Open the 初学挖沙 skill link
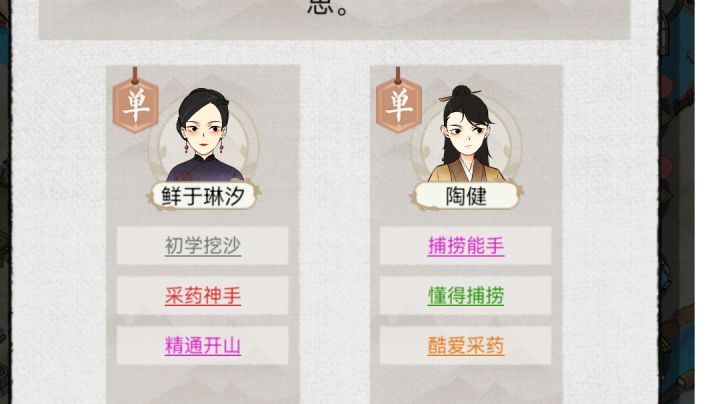The width and height of the screenshot is (720, 404). [x=202, y=246]
